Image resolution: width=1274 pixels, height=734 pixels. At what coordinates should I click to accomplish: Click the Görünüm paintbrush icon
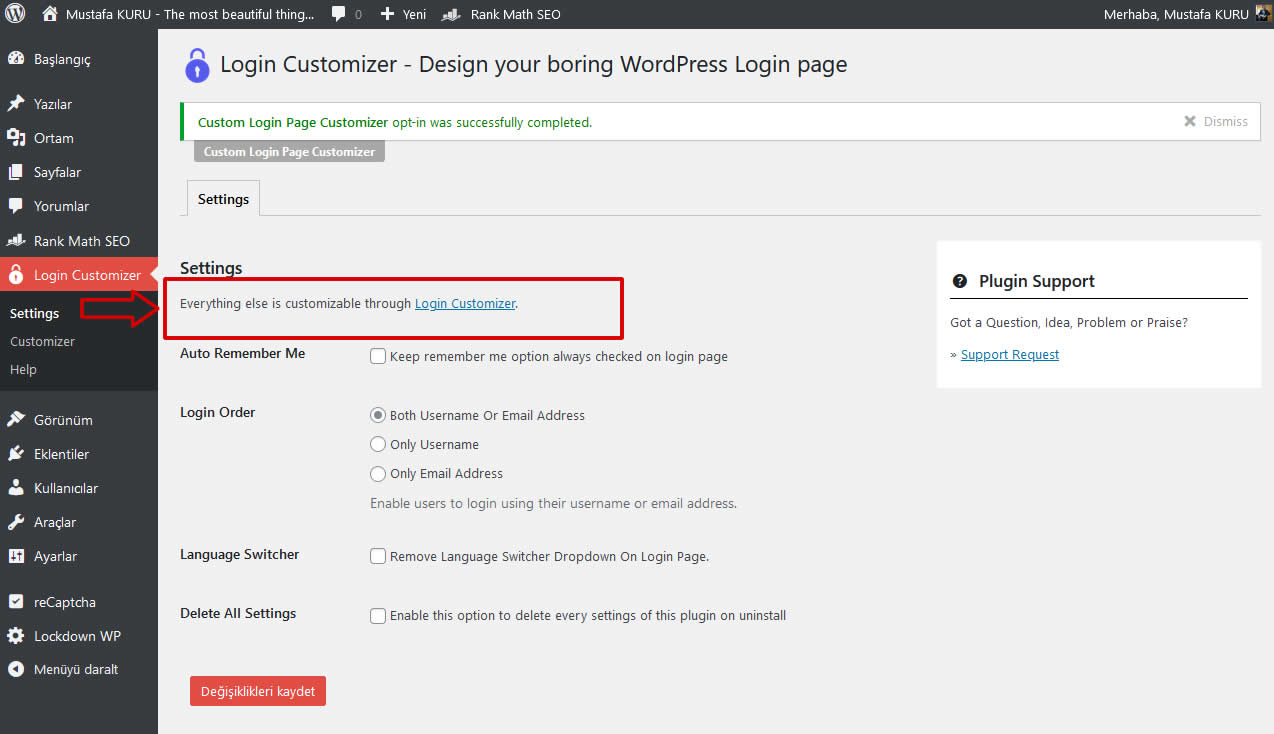click(x=16, y=420)
